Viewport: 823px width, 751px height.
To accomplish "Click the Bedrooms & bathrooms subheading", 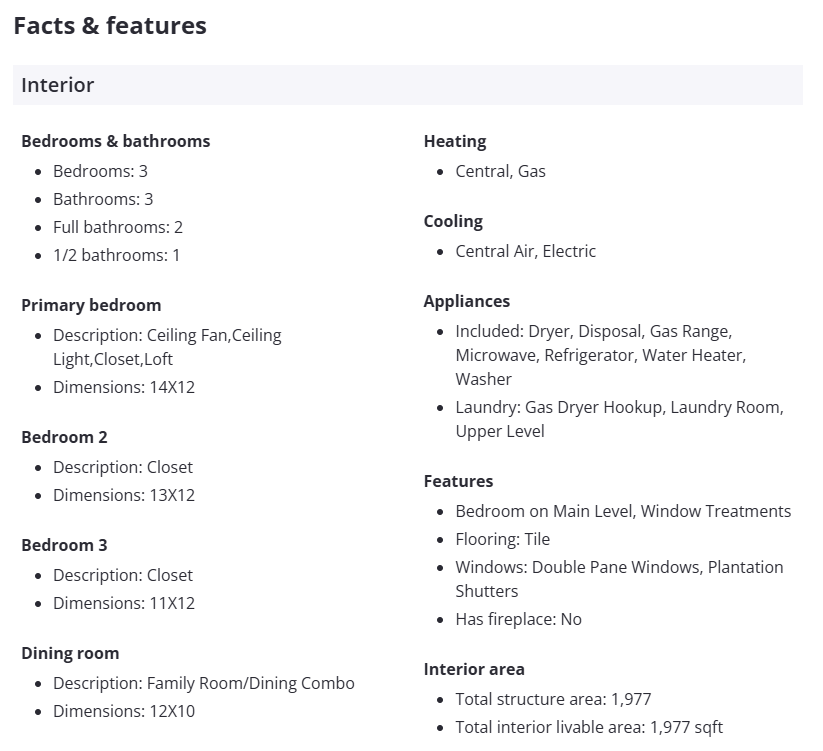I will coord(116,141).
